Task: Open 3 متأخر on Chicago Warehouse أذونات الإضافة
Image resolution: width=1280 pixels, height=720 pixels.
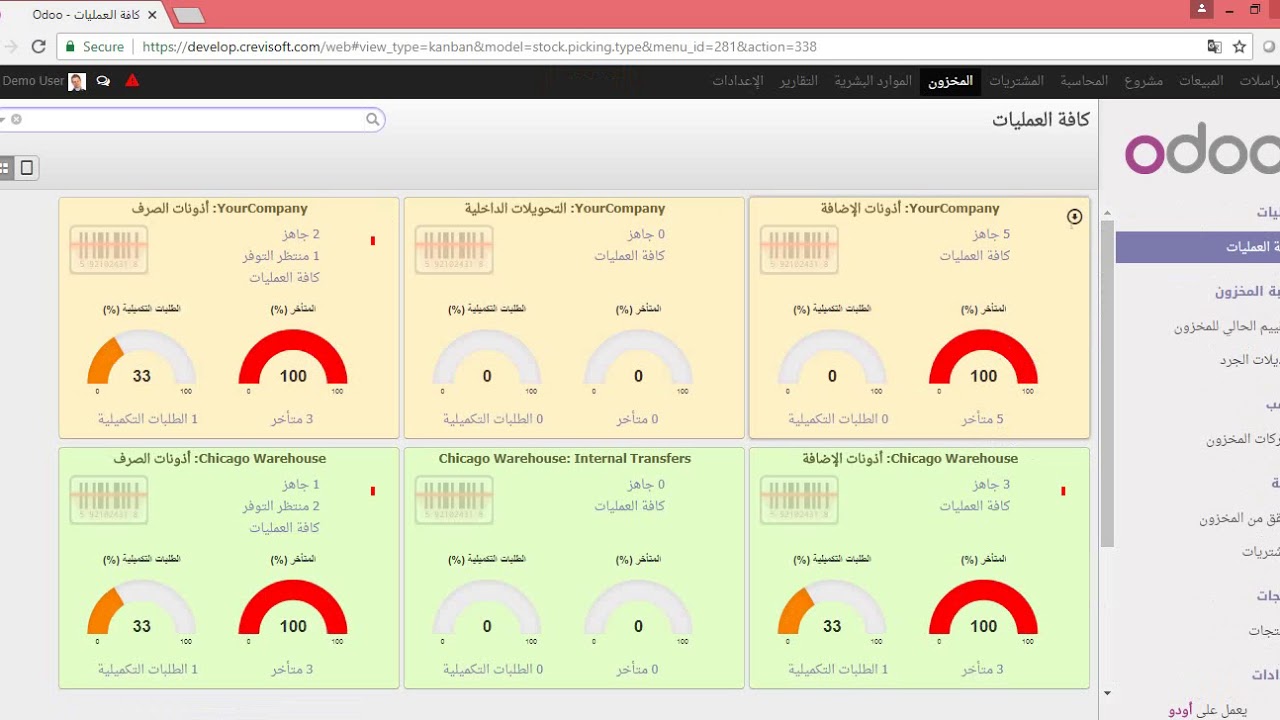Action: coord(983,670)
